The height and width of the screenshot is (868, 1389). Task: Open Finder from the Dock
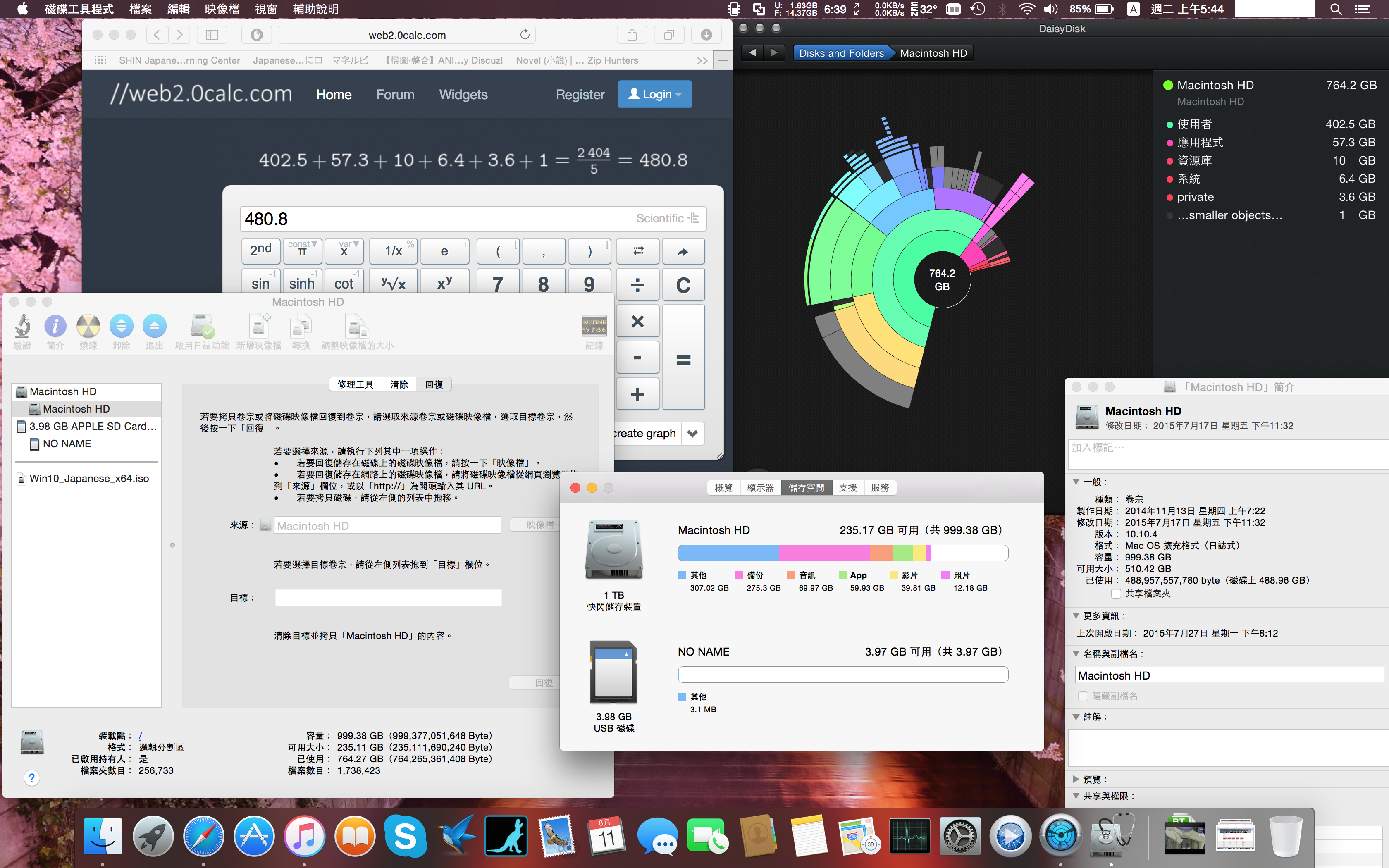(x=103, y=837)
